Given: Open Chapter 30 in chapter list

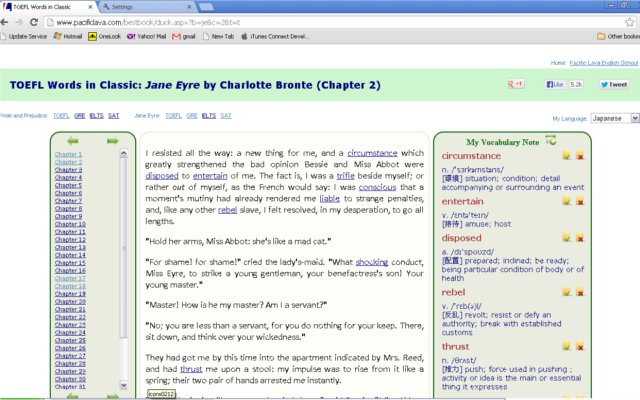Looking at the screenshot, I should pyautogui.click(x=70, y=379).
